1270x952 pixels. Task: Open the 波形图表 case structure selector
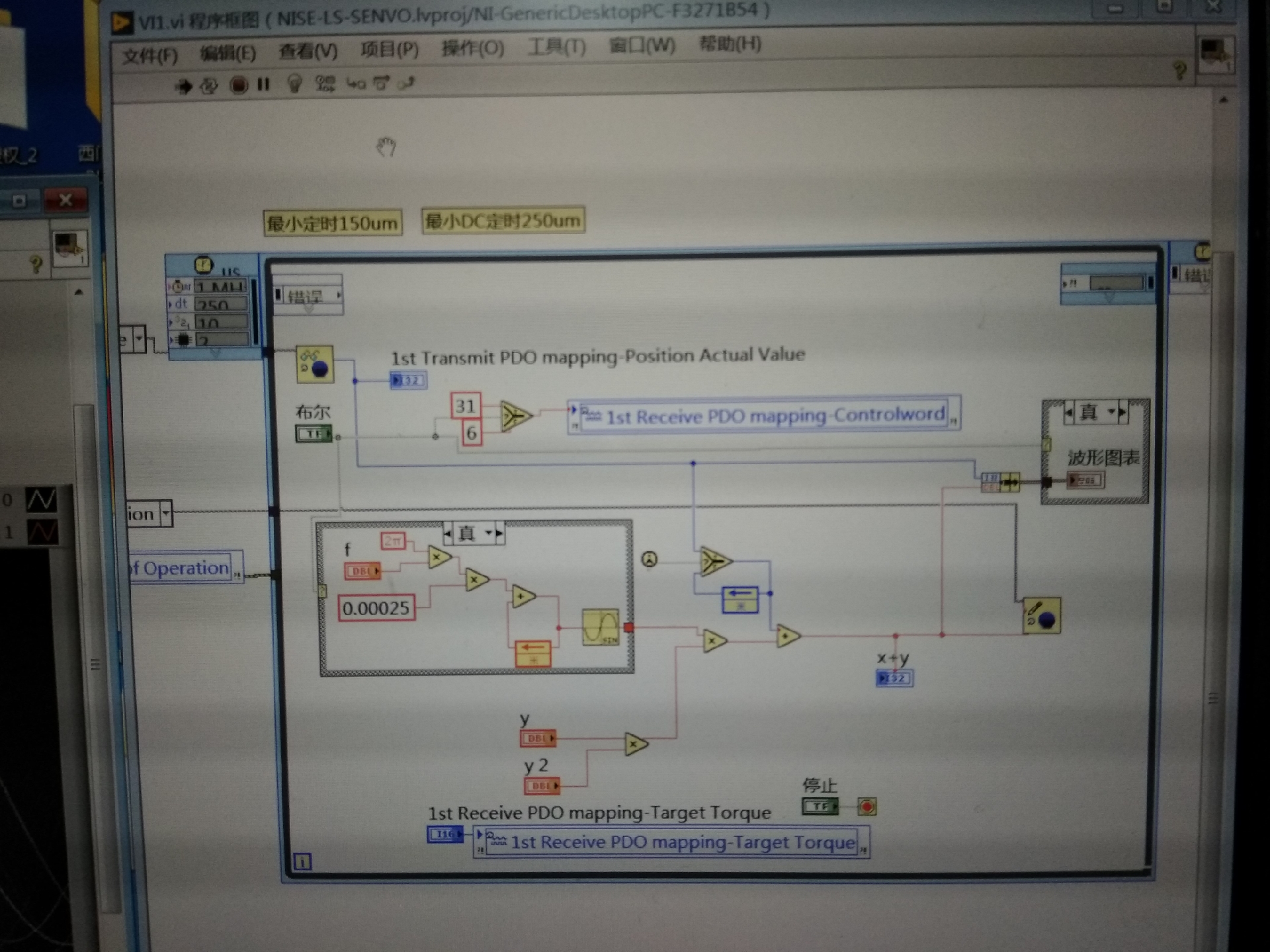(x=1111, y=413)
